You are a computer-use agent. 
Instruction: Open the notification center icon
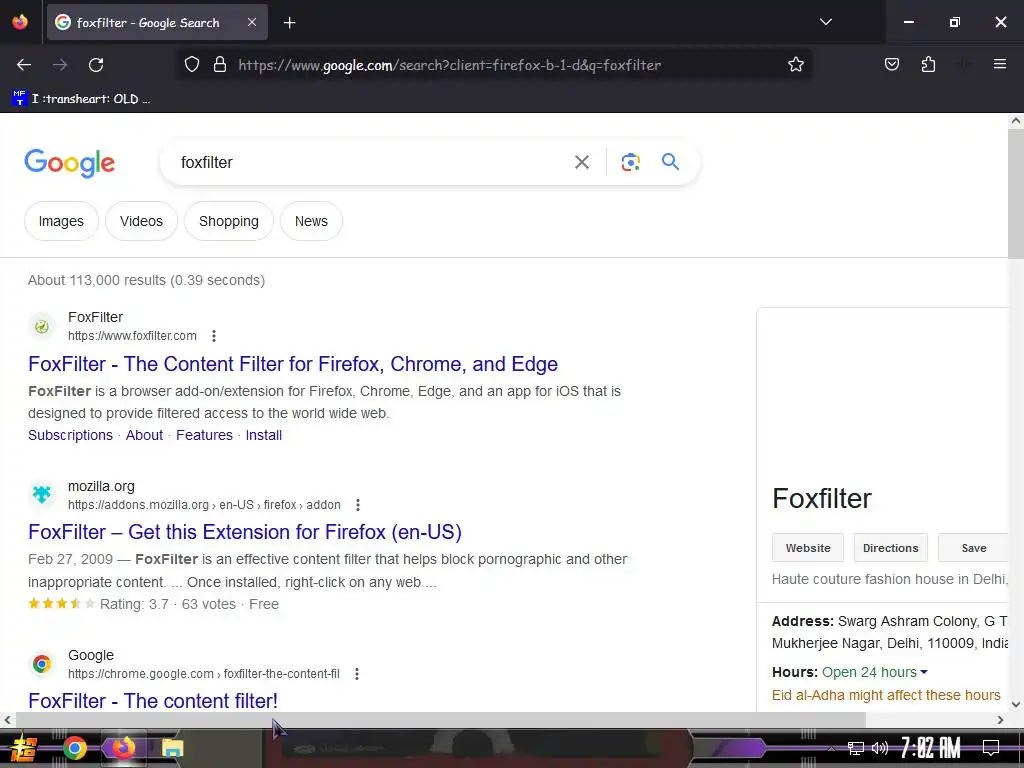[x=991, y=748]
